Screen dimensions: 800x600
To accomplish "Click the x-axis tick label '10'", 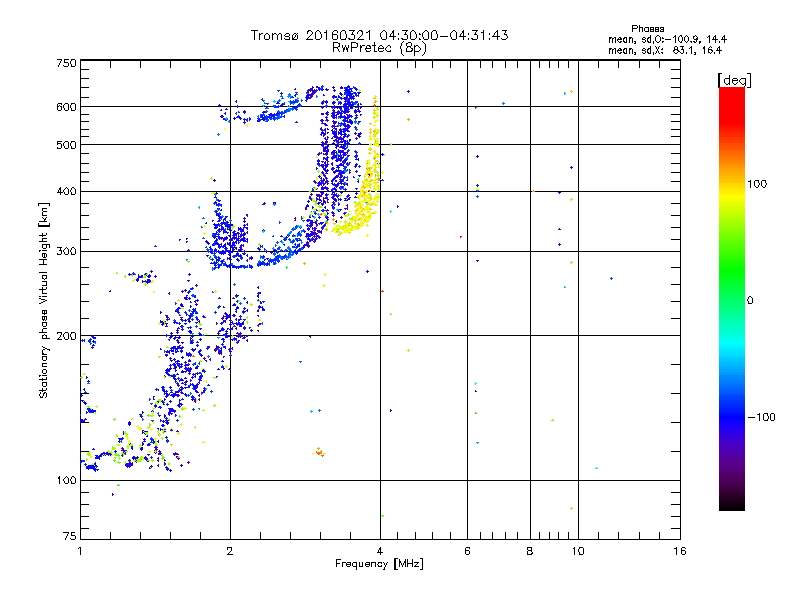I will (578, 551).
